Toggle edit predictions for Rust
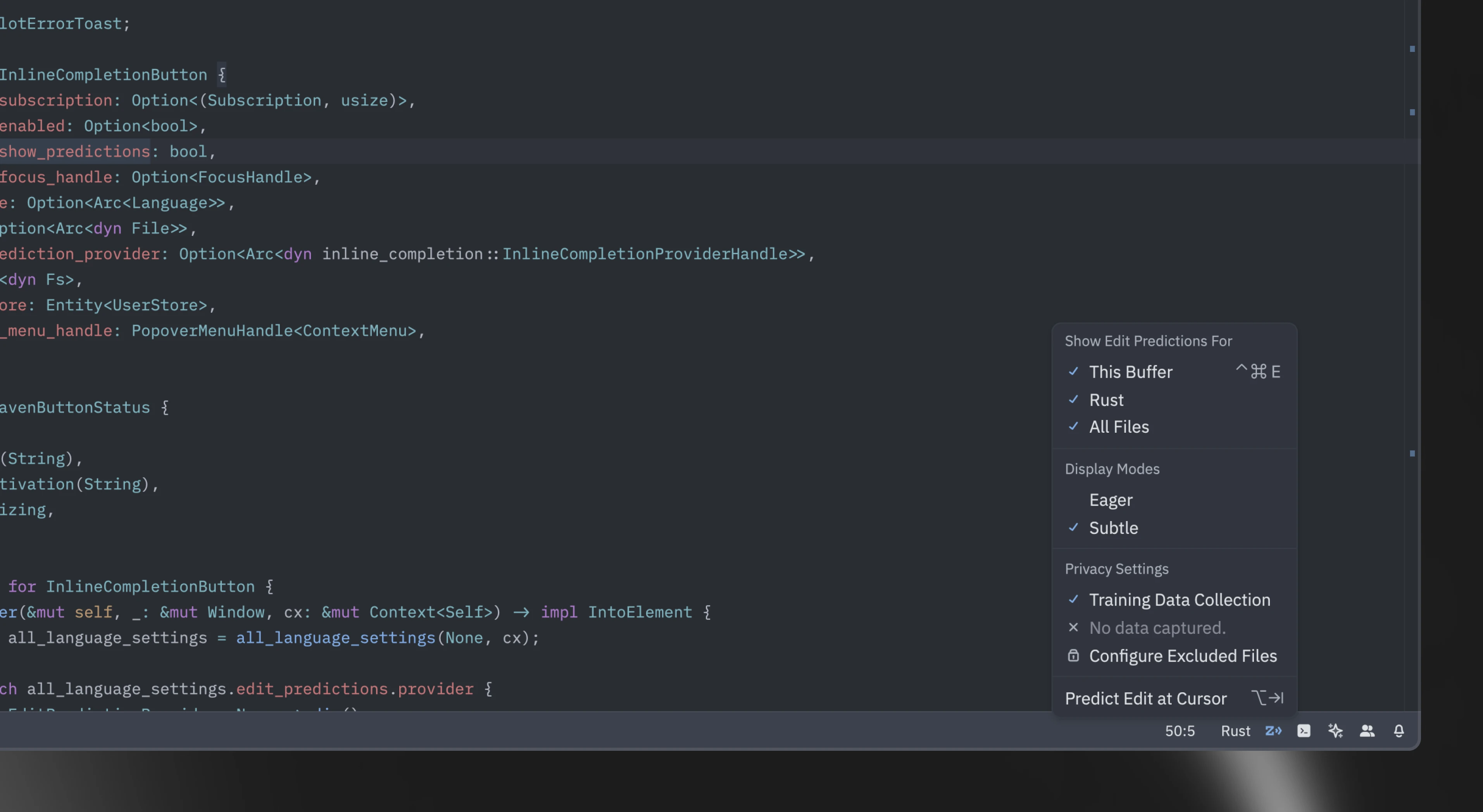 (x=1106, y=400)
